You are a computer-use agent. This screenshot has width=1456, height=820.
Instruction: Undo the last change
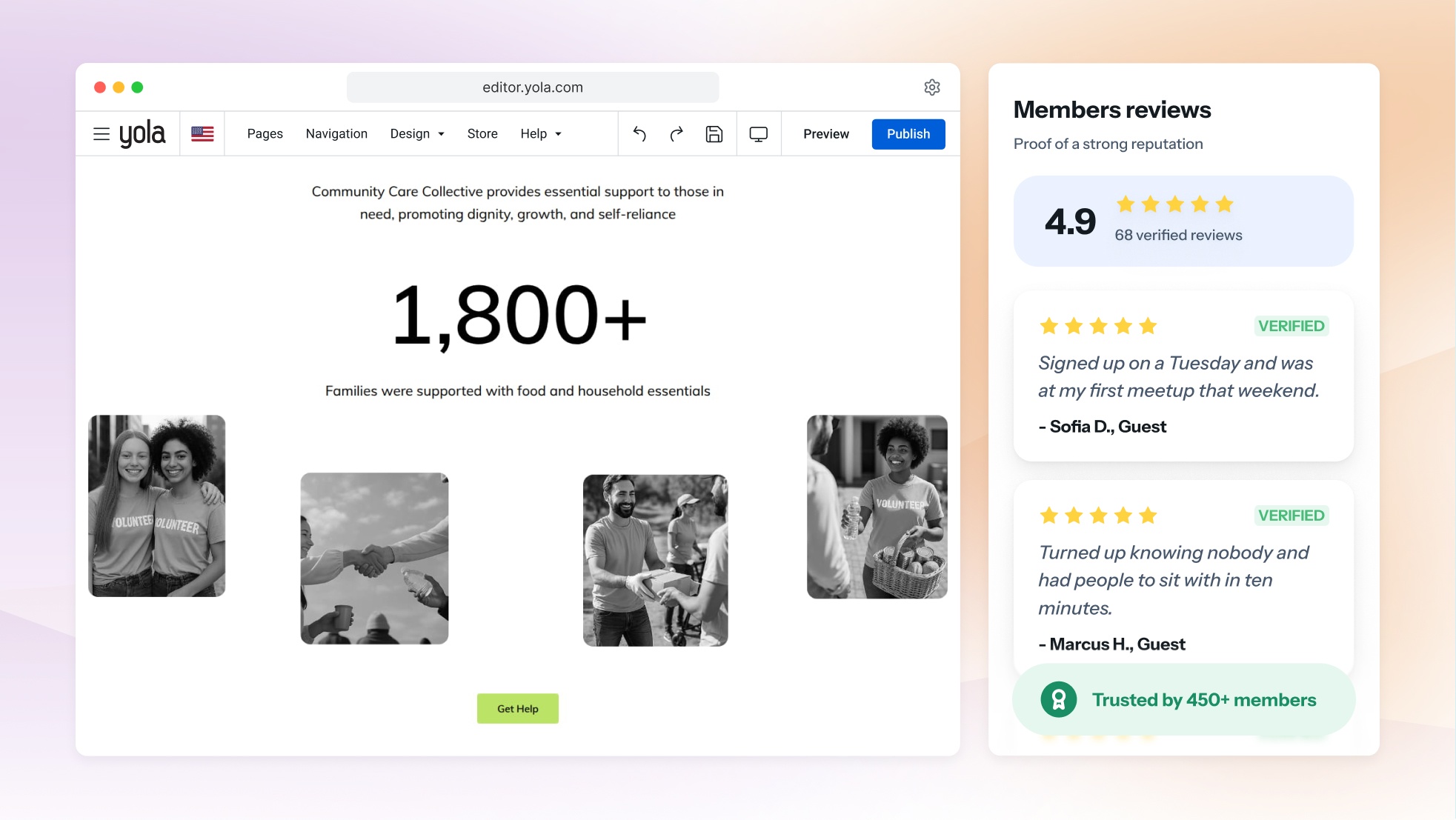point(640,134)
